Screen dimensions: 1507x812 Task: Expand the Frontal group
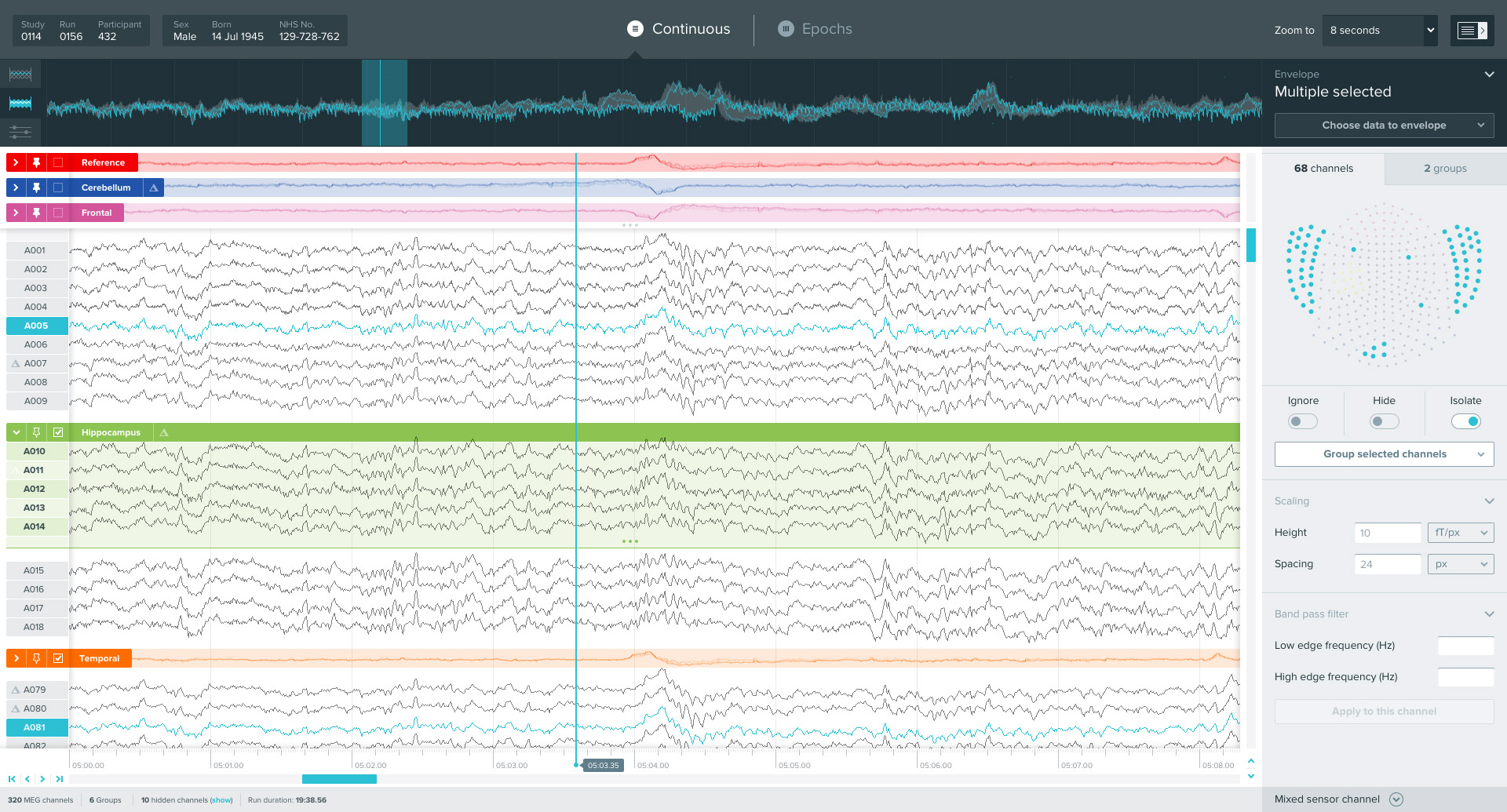tap(16, 213)
